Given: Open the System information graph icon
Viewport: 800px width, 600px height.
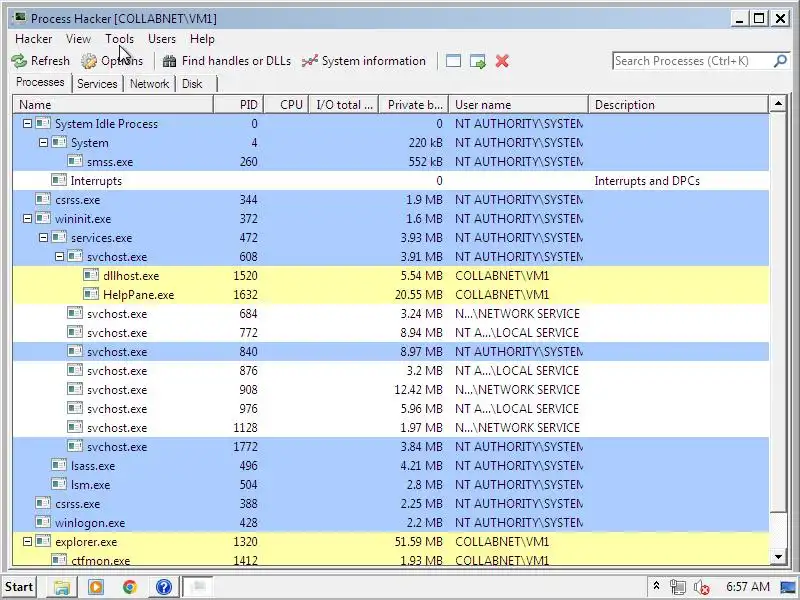Looking at the screenshot, I should point(310,61).
